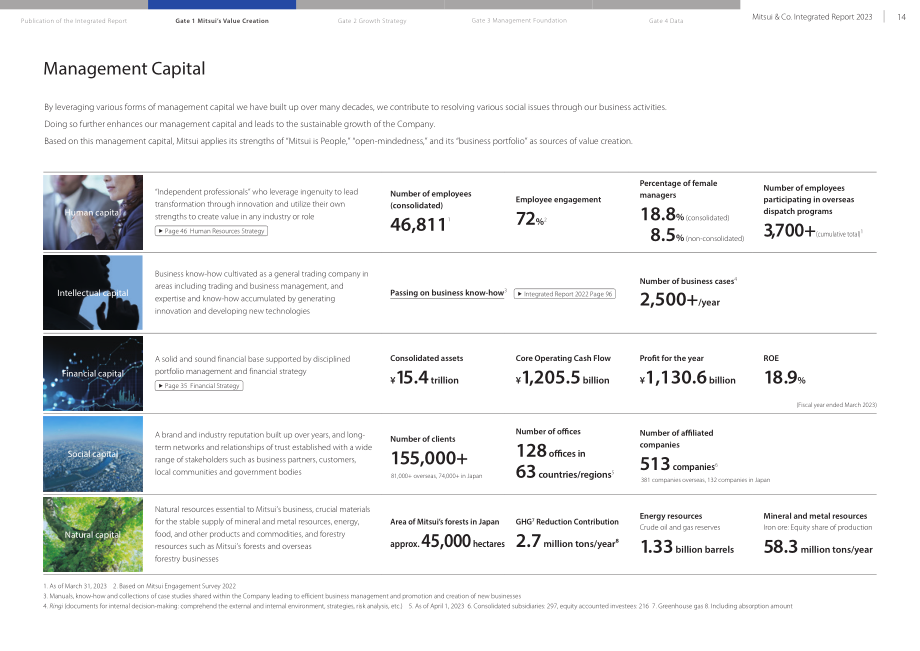Open the Gate 4 Data tab

666,21
